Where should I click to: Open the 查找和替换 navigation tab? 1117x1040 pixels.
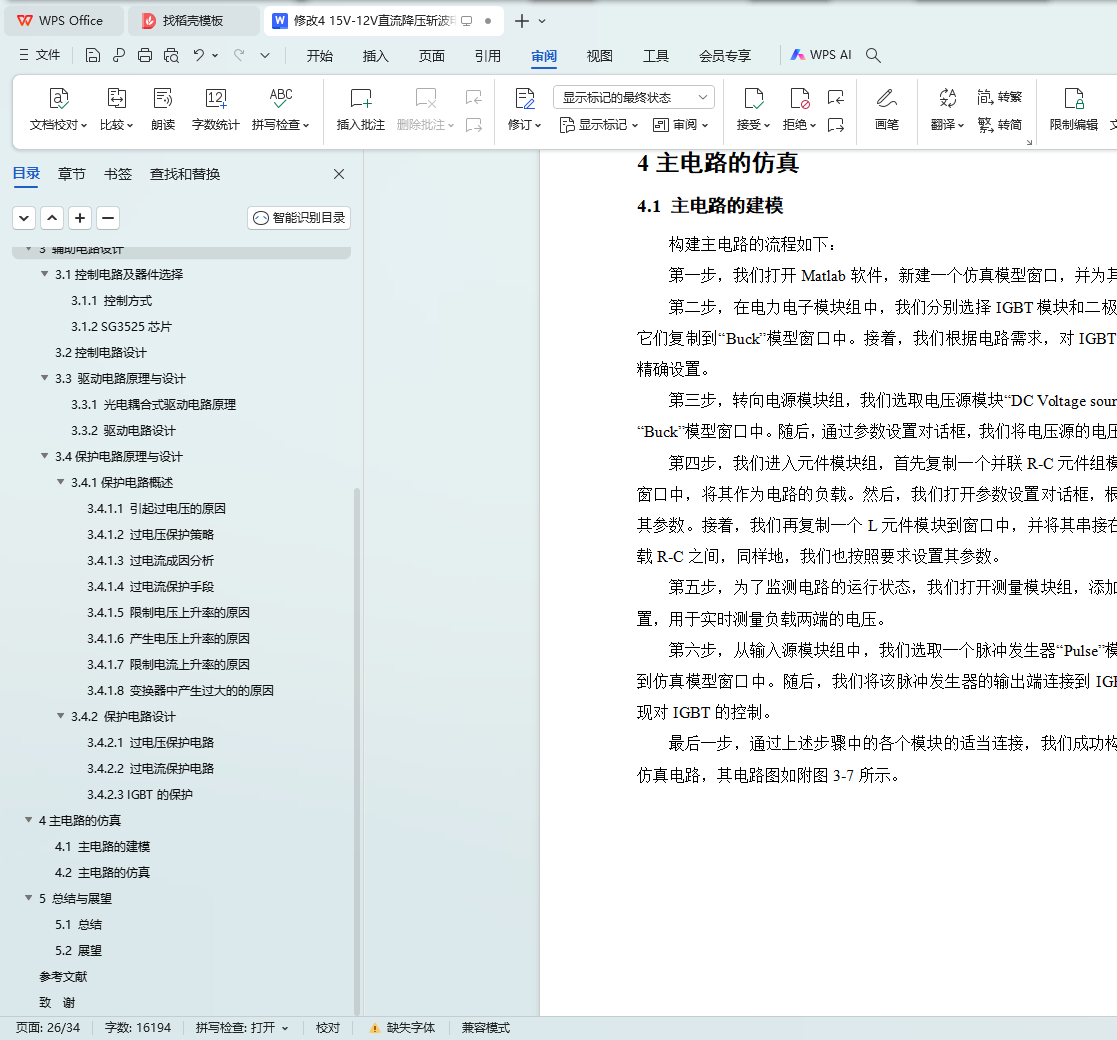(185, 174)
